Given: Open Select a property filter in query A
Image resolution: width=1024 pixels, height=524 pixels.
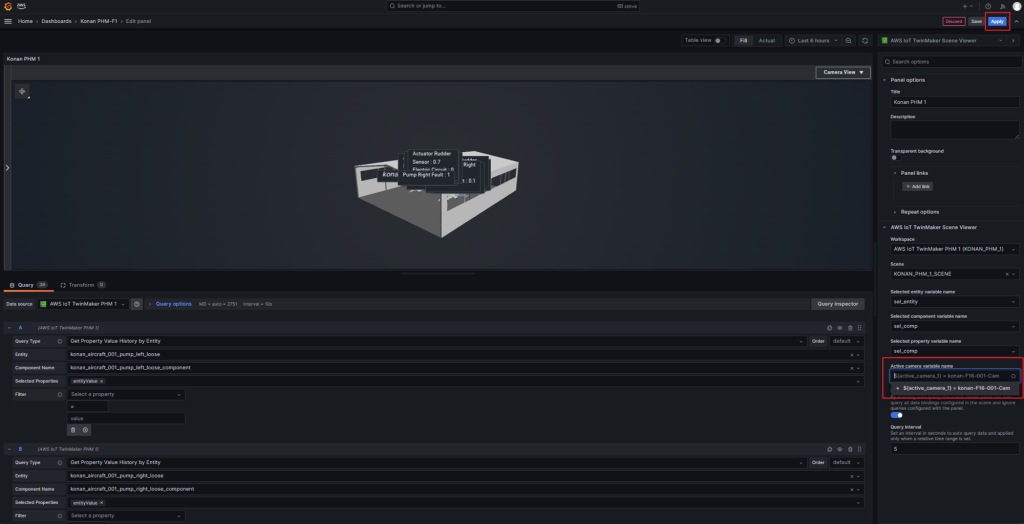Looking at the screenshot, I should tap(126, 395).
